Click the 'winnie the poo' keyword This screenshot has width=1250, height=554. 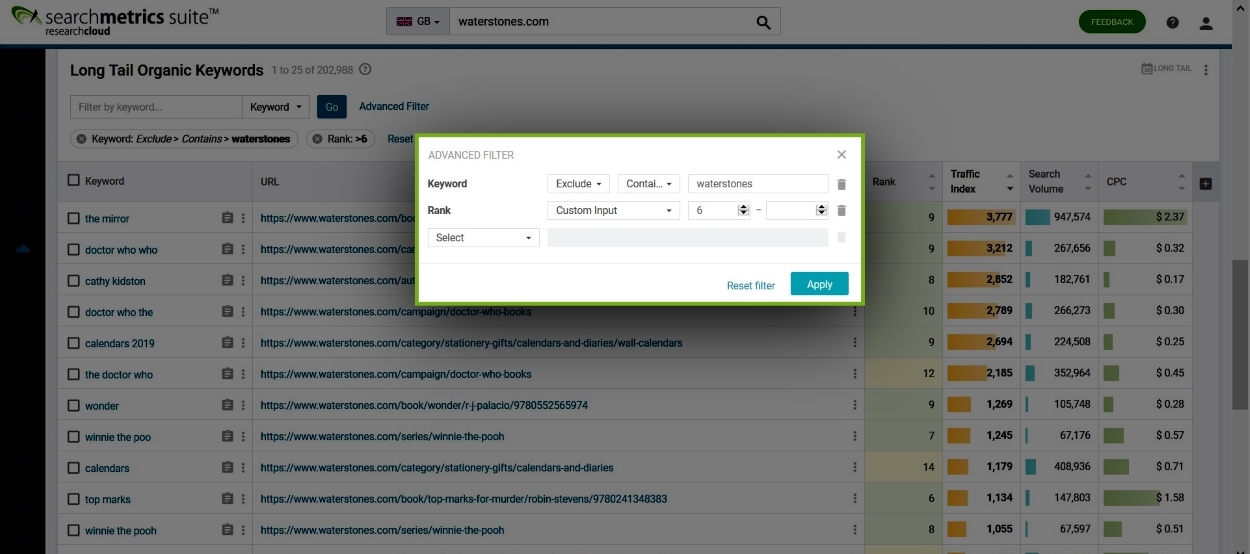point(118,437)
